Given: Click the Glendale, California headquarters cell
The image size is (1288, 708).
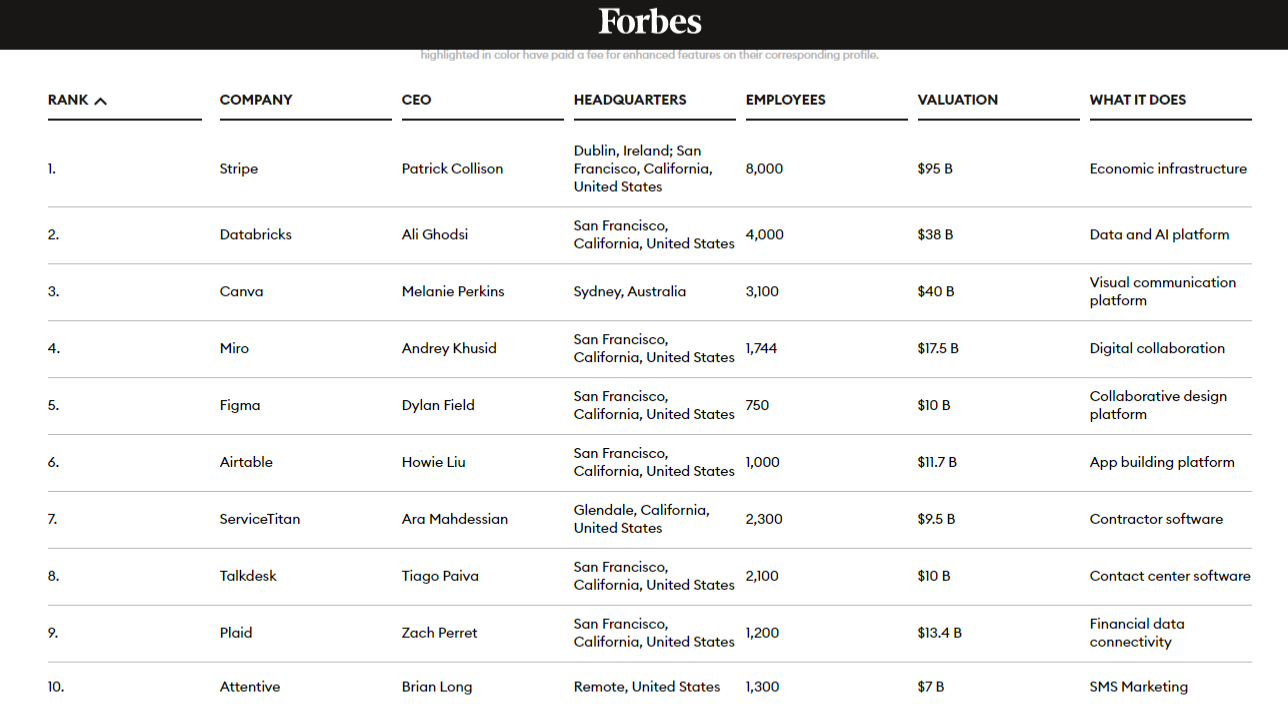Looking at the screenshot, I should (642, 519).
